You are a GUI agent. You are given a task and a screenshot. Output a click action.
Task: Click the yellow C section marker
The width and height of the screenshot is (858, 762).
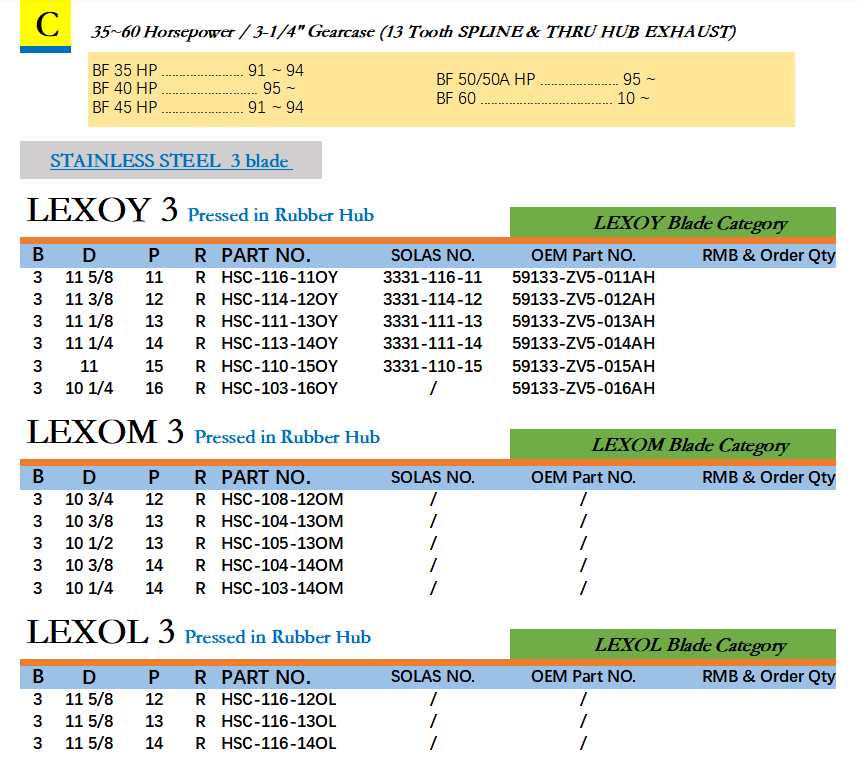(45, 25)
